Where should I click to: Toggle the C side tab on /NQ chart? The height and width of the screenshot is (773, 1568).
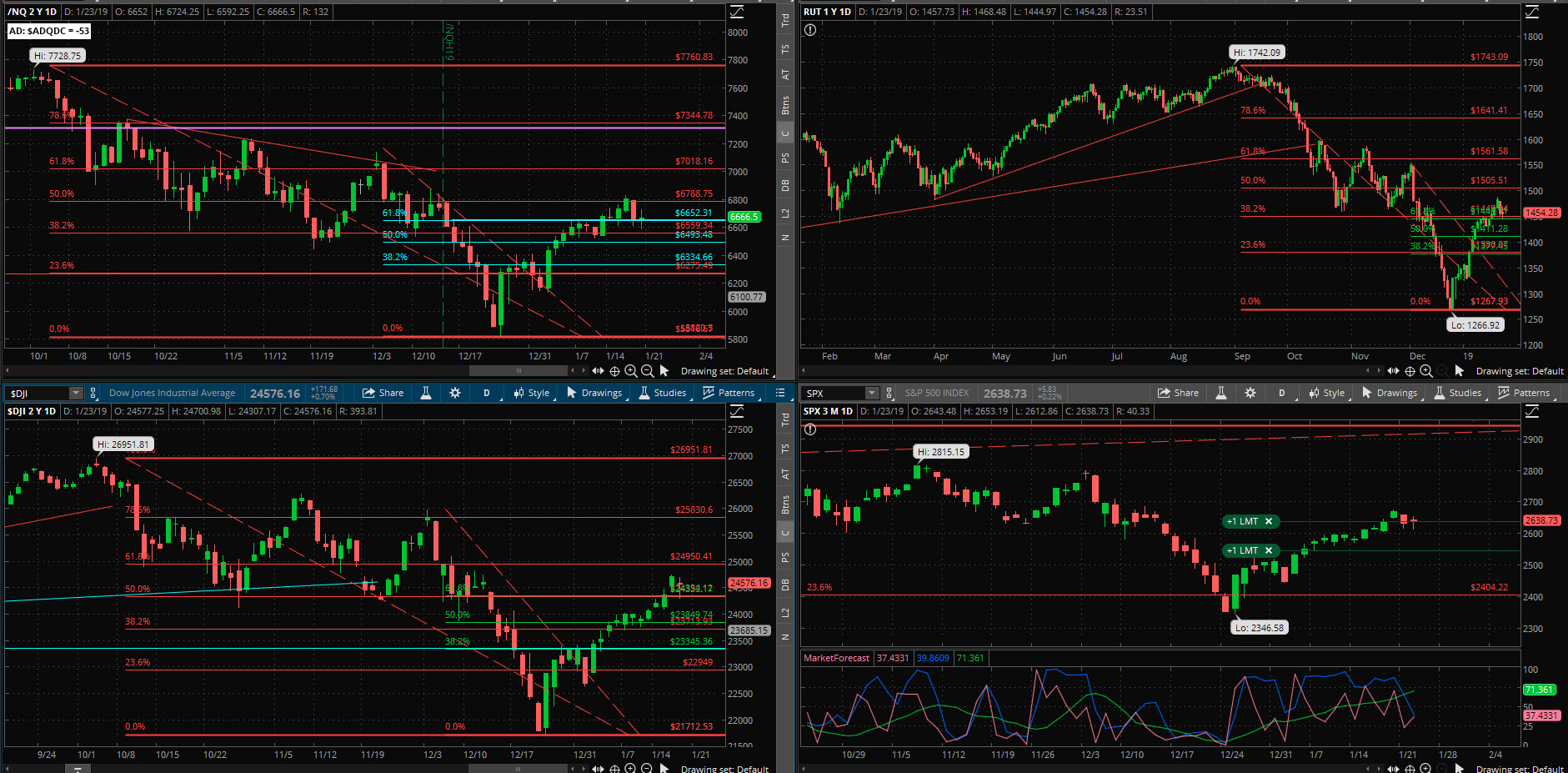click(785, 133)
